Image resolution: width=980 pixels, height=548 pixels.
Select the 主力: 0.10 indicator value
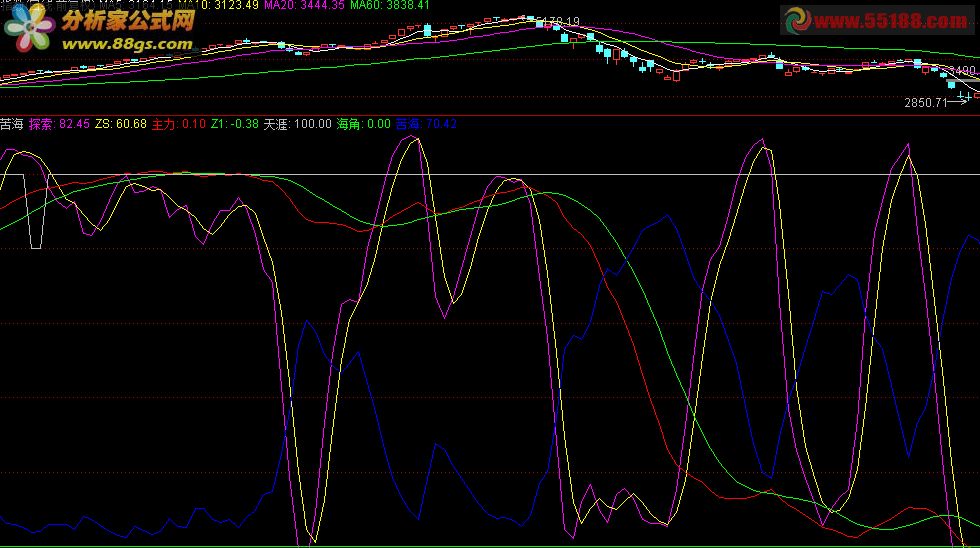179,124
